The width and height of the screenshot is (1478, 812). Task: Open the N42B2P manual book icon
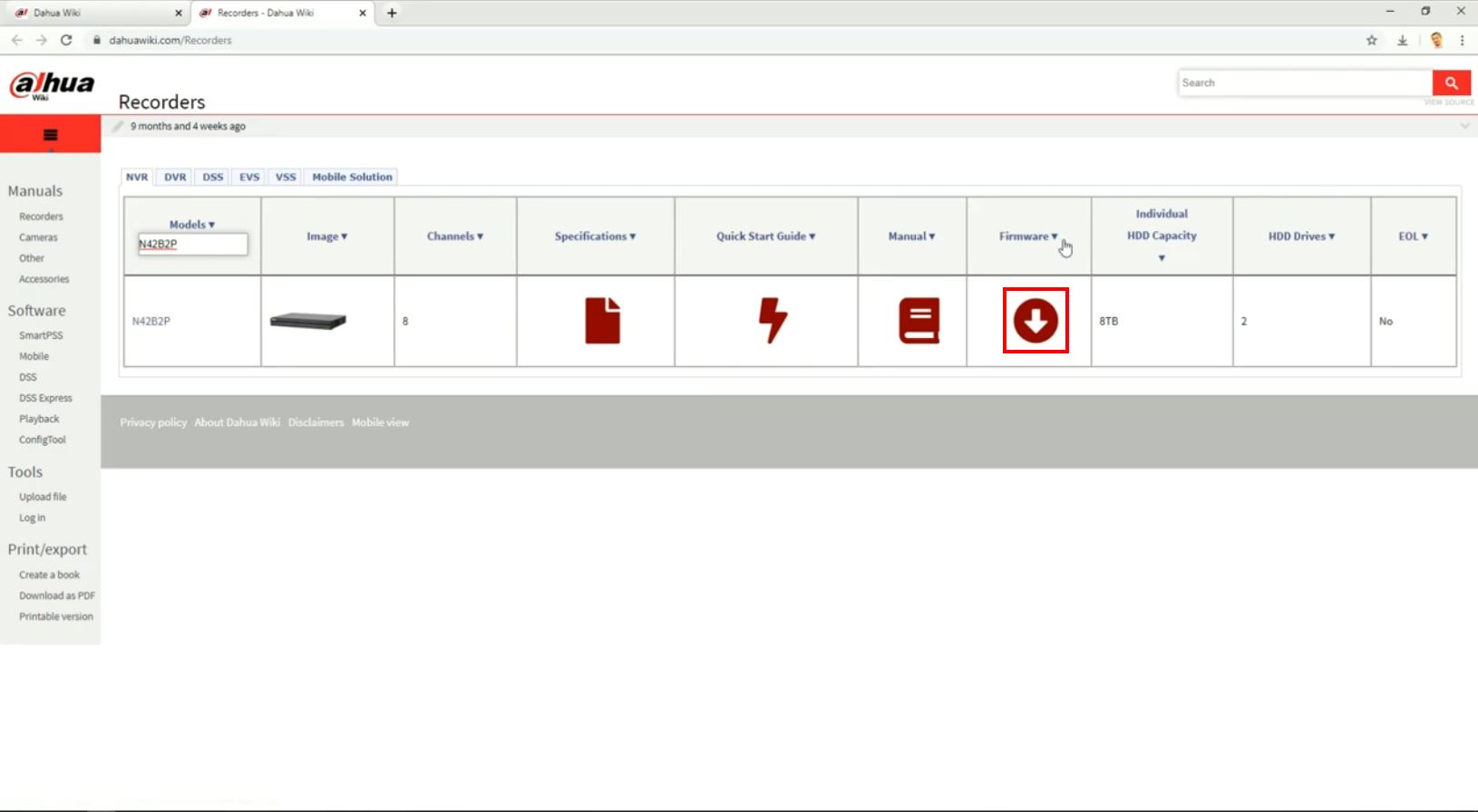point(919,321)
